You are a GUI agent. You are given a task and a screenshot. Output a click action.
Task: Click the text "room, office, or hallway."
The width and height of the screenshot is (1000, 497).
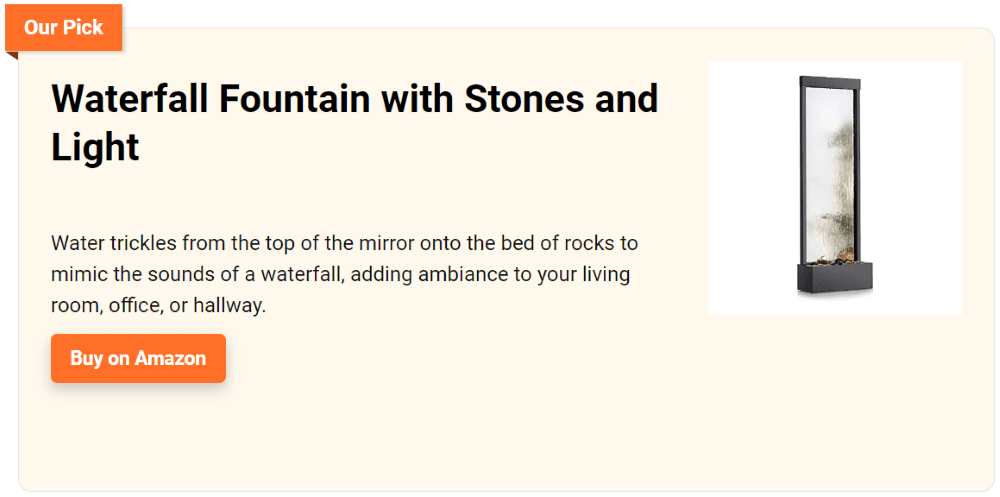click(158, 305)
